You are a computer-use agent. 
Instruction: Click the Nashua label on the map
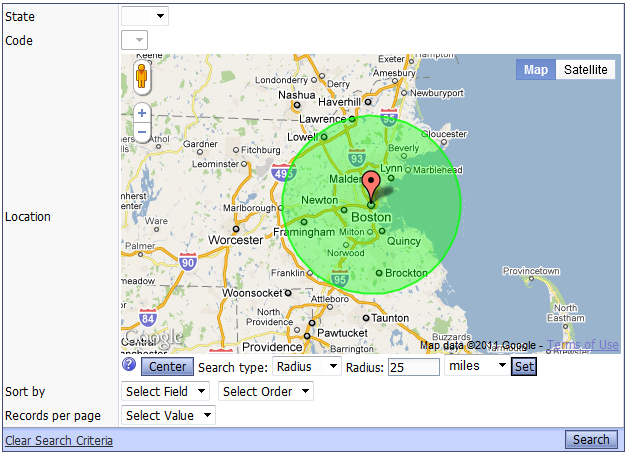click(297, 95)
